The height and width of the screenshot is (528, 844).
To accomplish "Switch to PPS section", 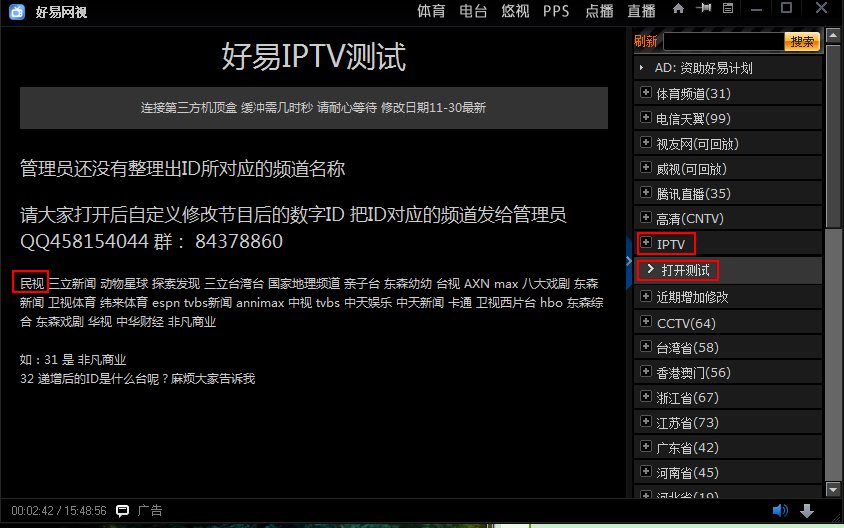I will click(556, 11).
